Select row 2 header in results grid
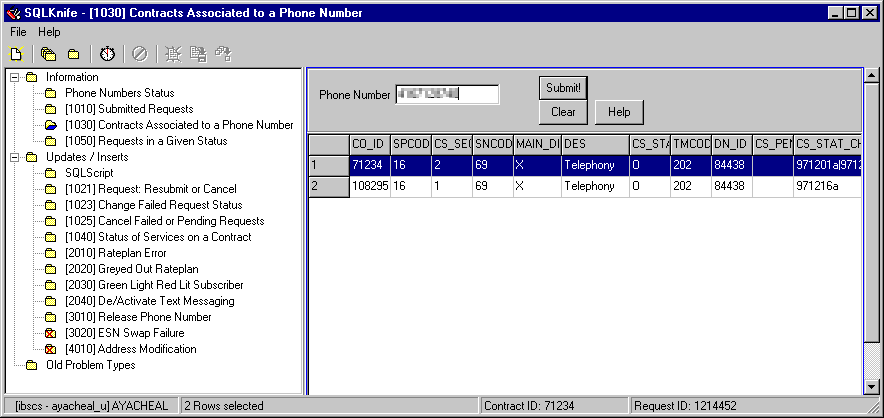The width and height of the screenshot is (884, 418). click(x=327, y=186)
